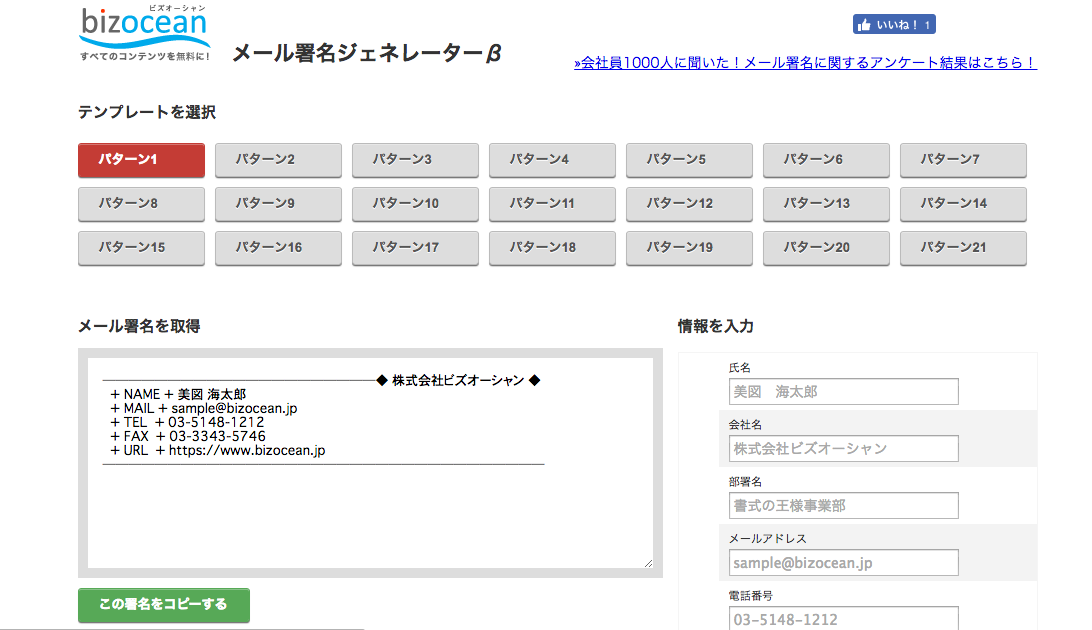Click the 情報を入力 heading

[716, 326]
